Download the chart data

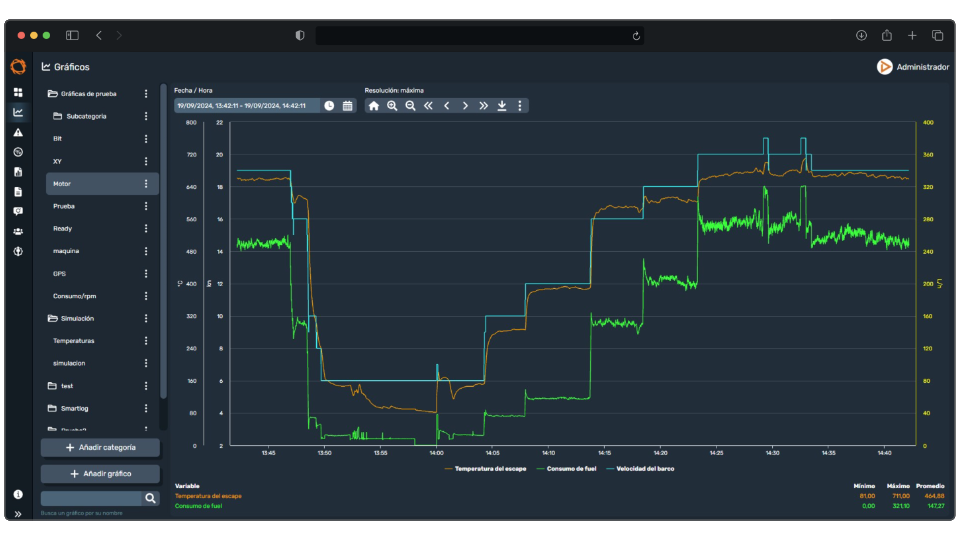tap(502, 106)
